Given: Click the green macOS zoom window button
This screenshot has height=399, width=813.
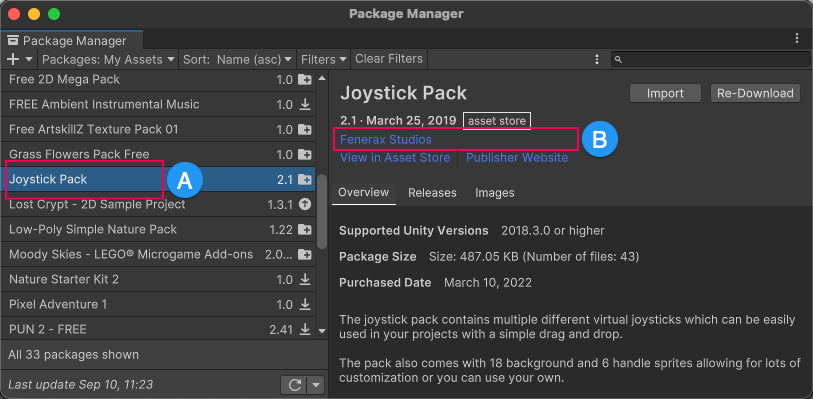Looking at the screenshot, I should click(54, 13).
